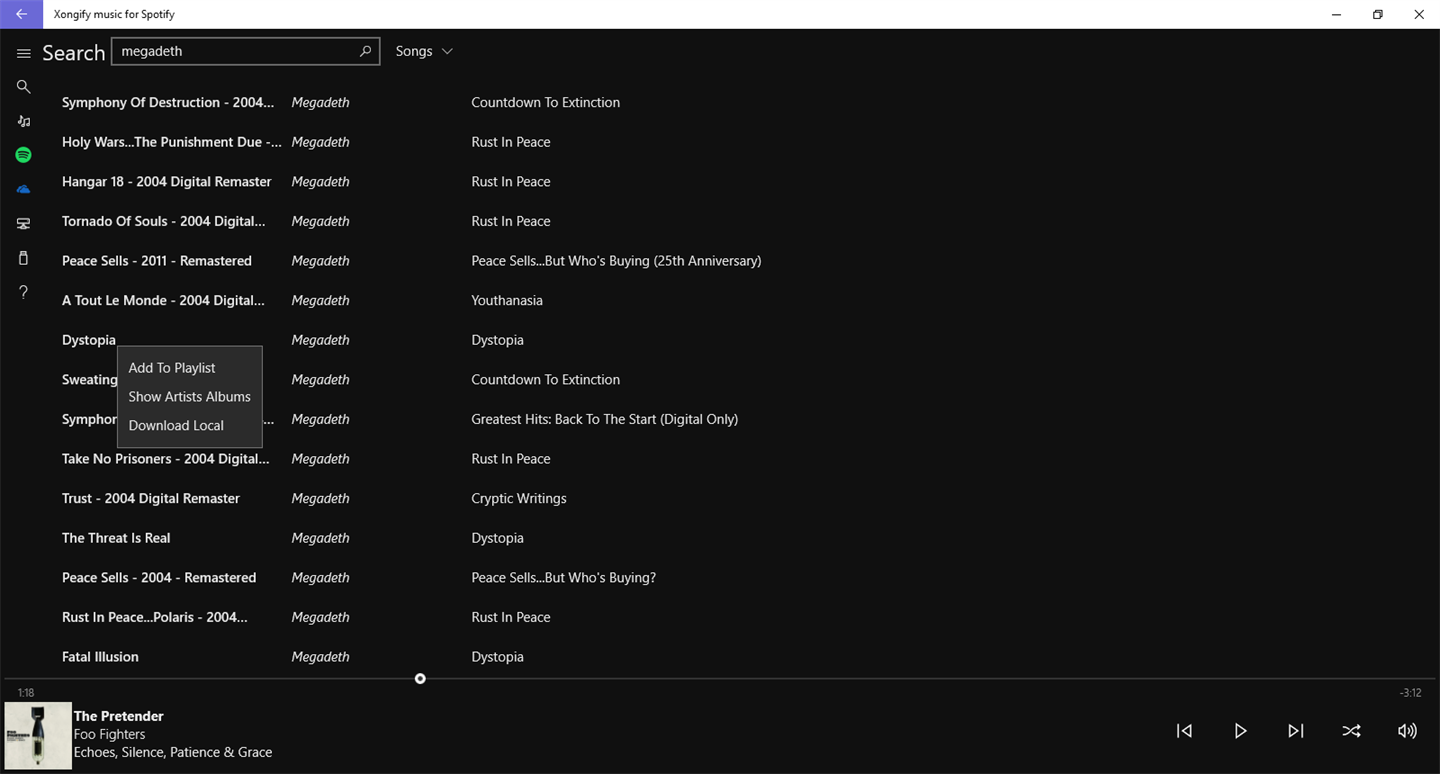Click the question mark help icon
The height and width of the screenshot is (774, 1440).
tap(23, 292)
